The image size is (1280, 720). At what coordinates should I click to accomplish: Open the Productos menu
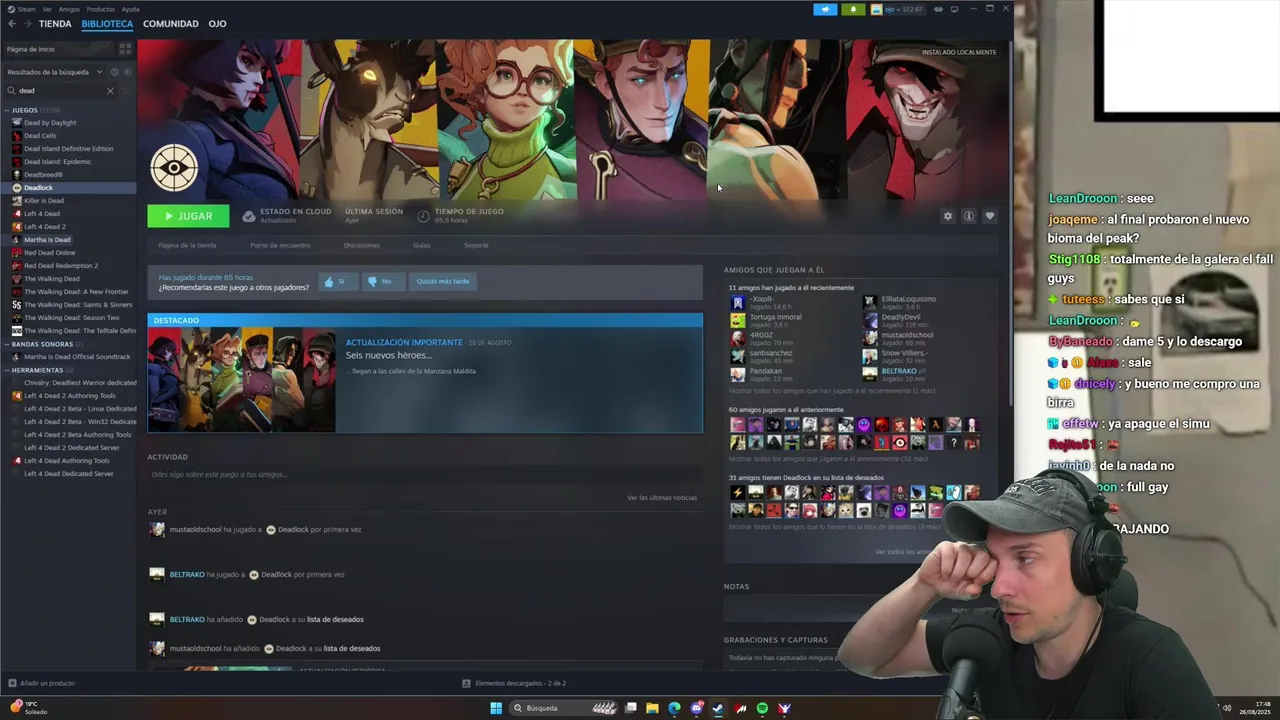coord(100,9)
